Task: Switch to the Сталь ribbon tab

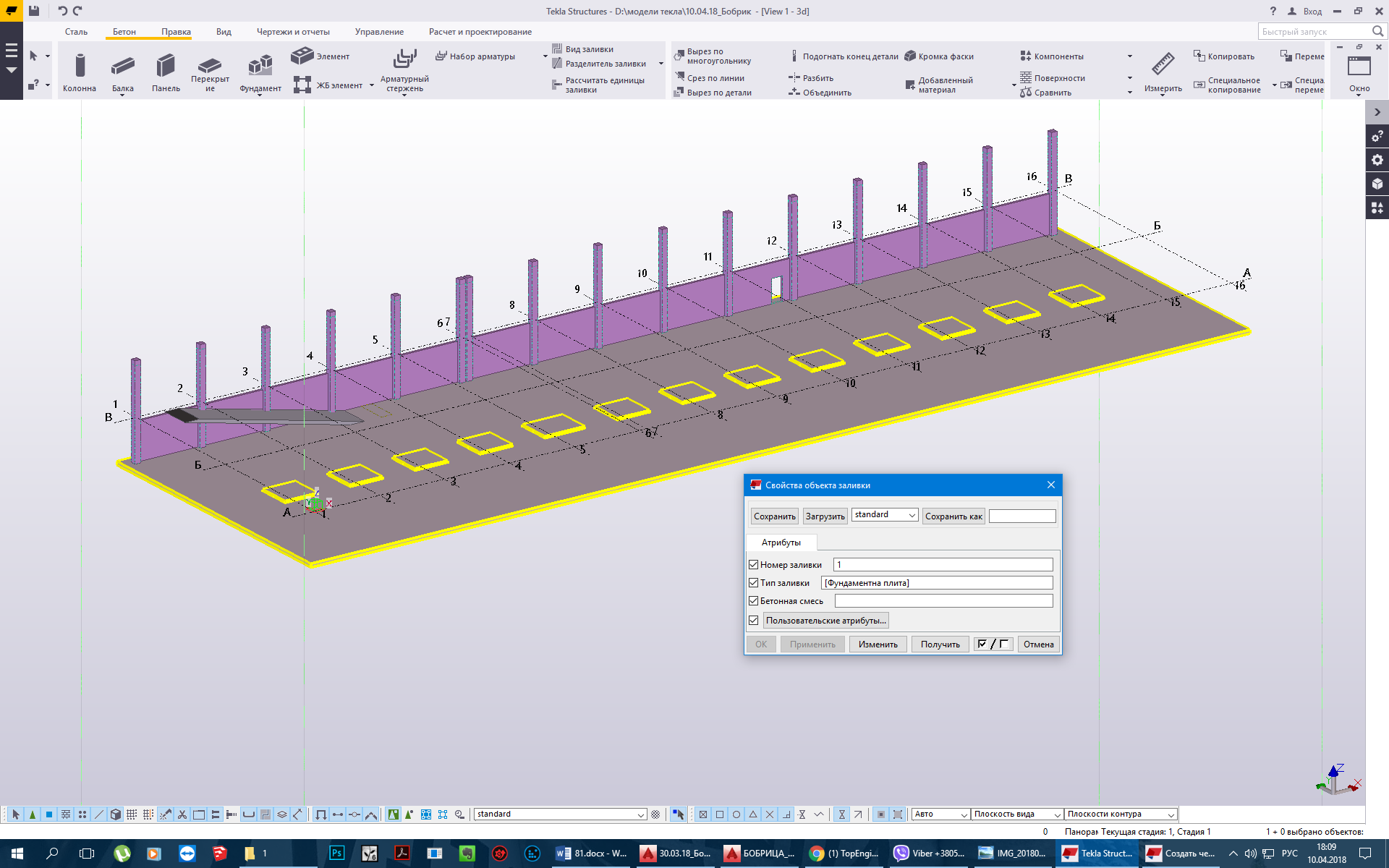Action: click(x=76, y=32)
